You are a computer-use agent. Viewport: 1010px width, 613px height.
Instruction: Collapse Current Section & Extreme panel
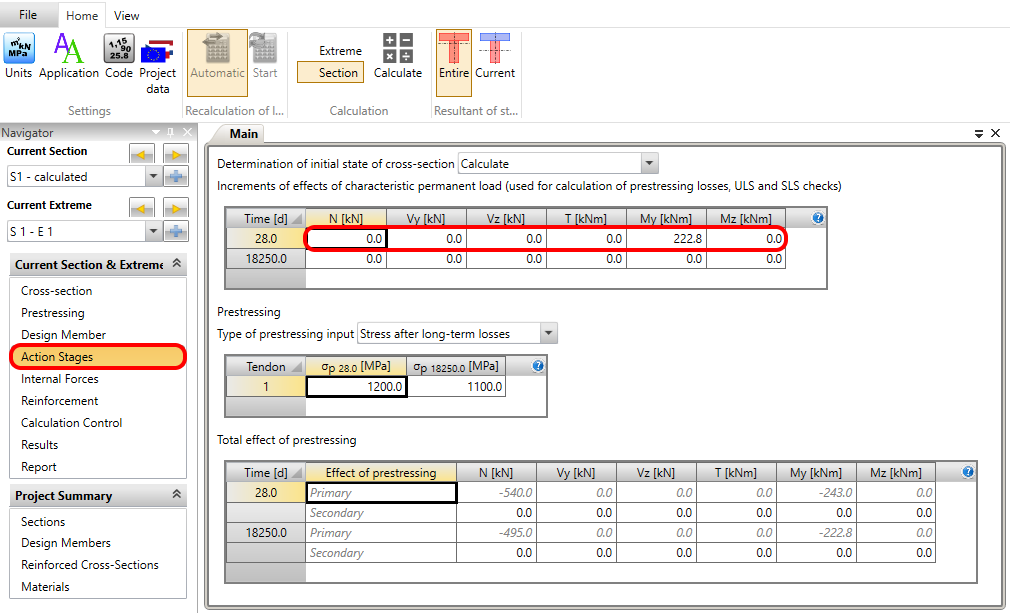tap(177, 264)
